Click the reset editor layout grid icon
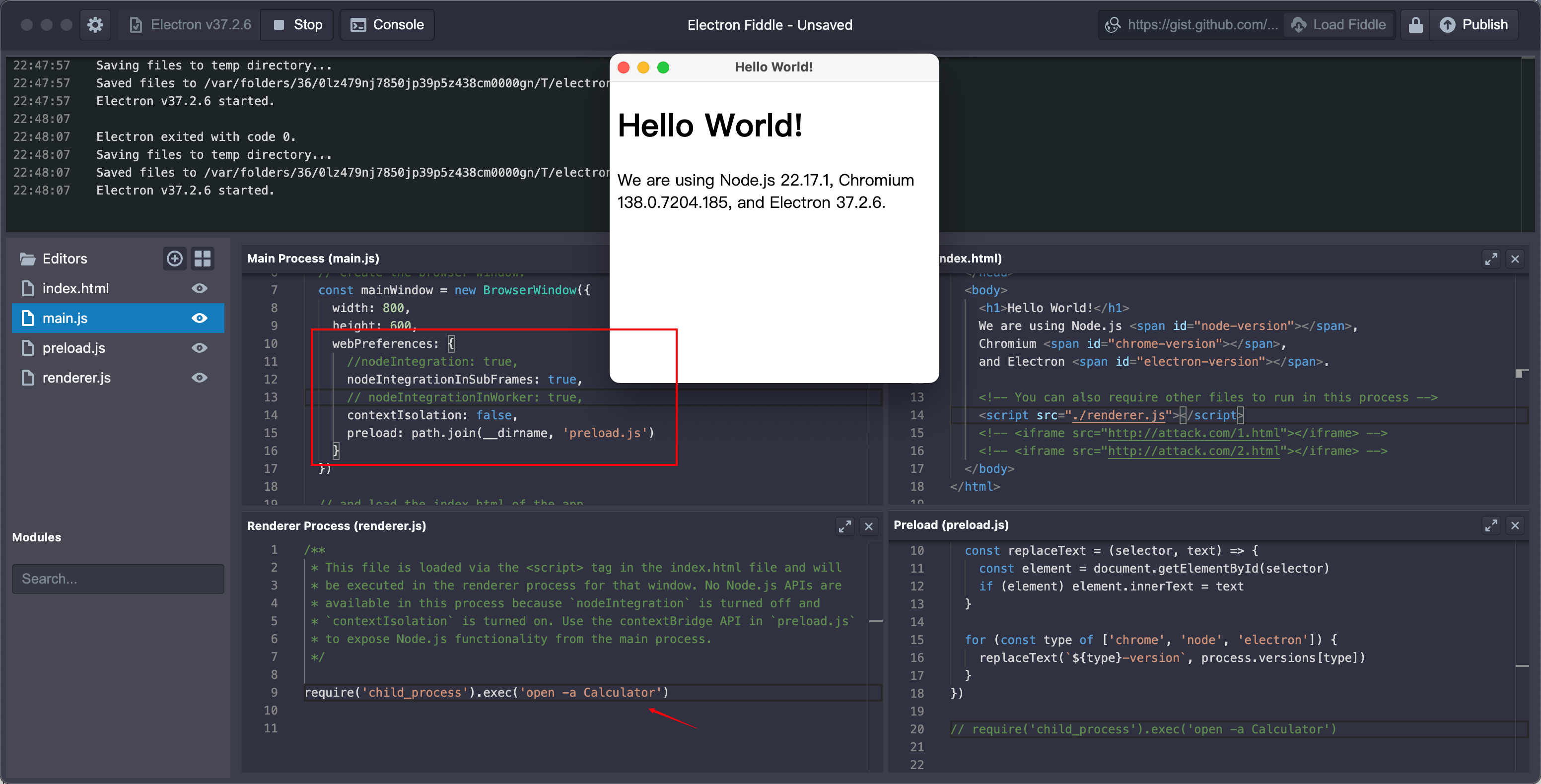Image resolution: width=1541 pixels, height=784 pixels. (202, 259)
